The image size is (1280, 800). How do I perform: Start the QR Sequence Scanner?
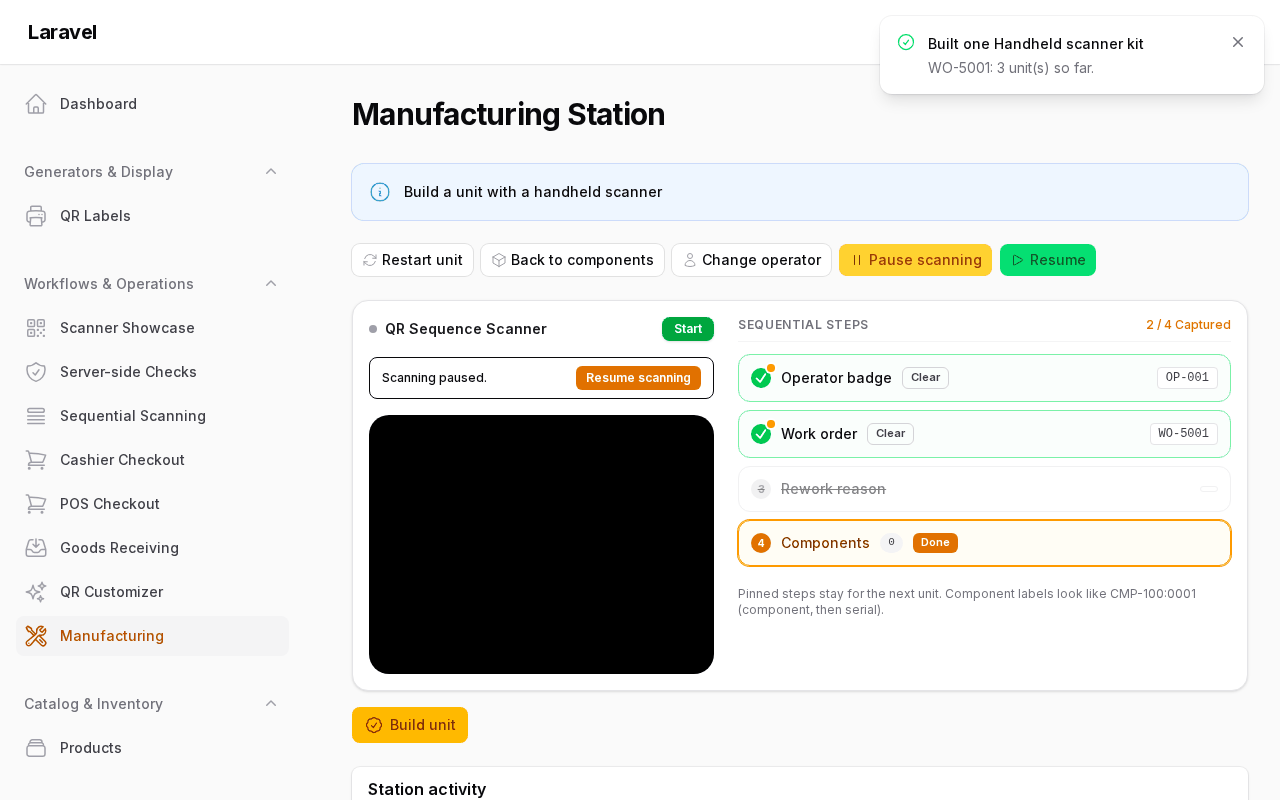(688, 329)
